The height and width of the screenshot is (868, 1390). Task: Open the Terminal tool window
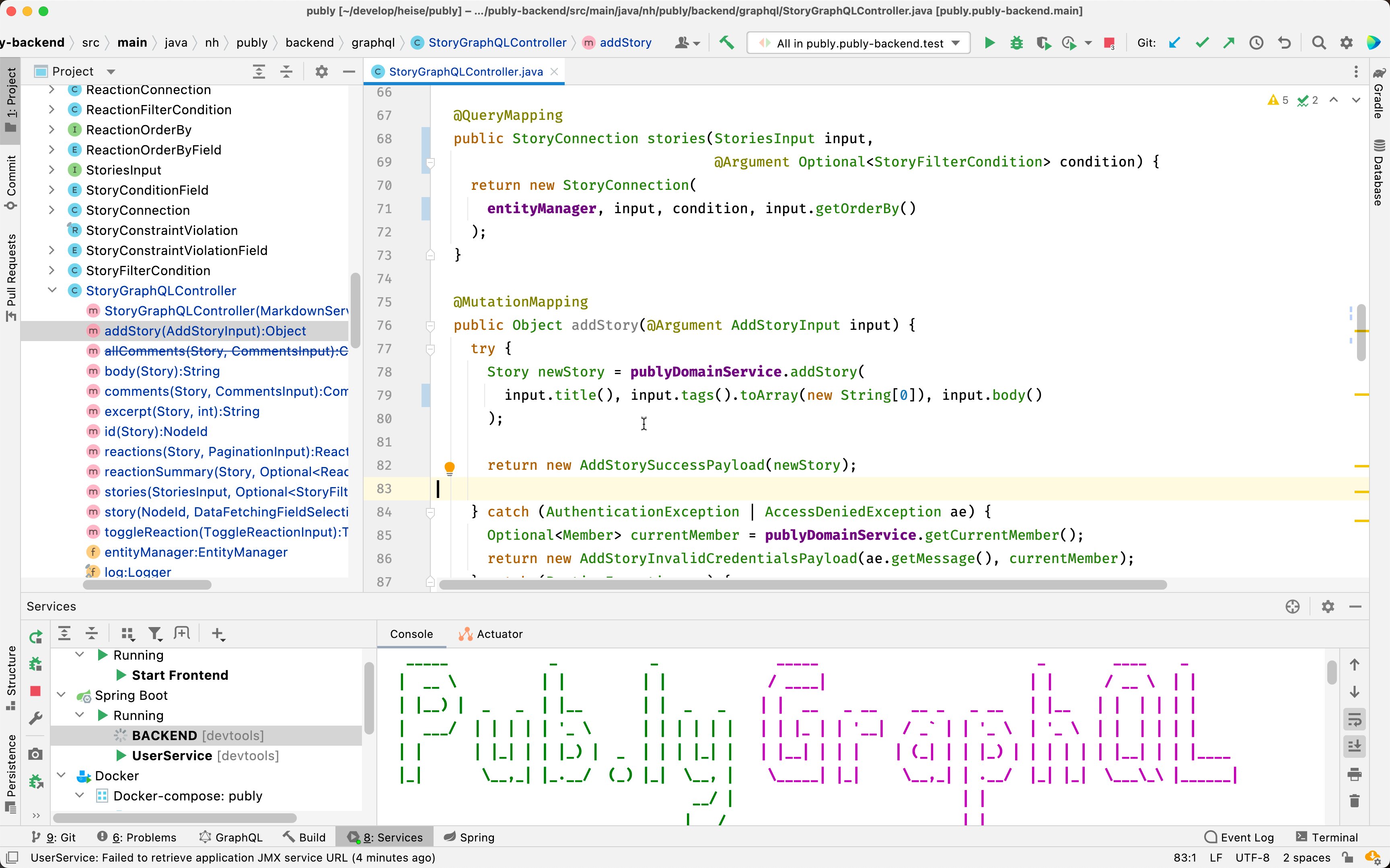tap(1327, 837)
